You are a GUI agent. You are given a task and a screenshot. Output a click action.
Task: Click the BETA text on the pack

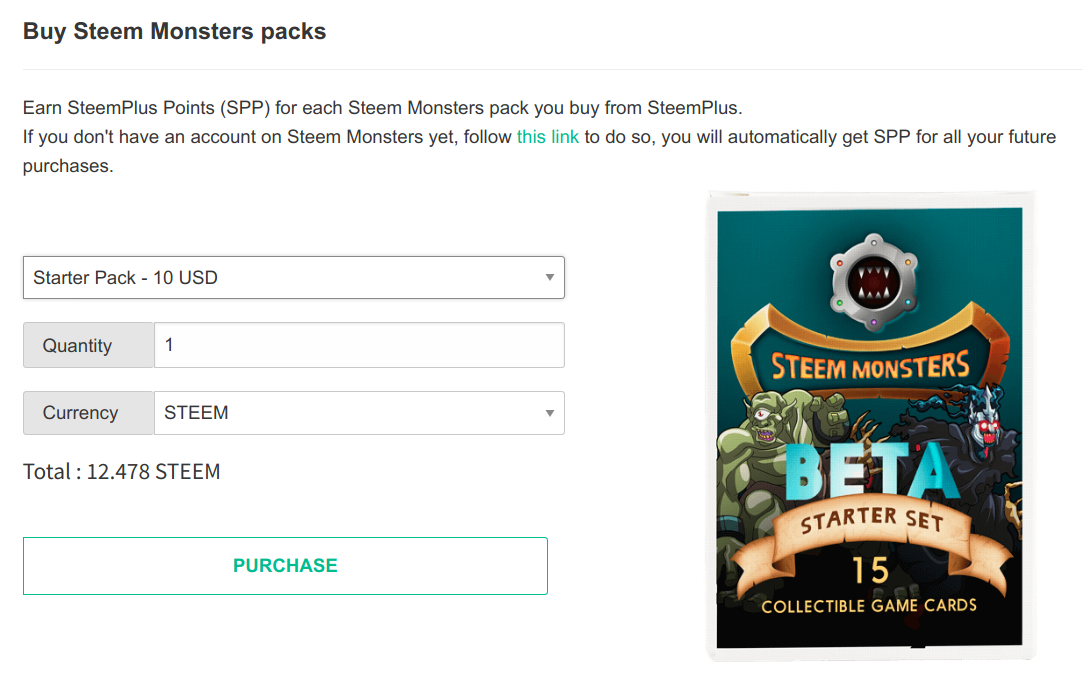pyautogui.click(x=872, y=471)
